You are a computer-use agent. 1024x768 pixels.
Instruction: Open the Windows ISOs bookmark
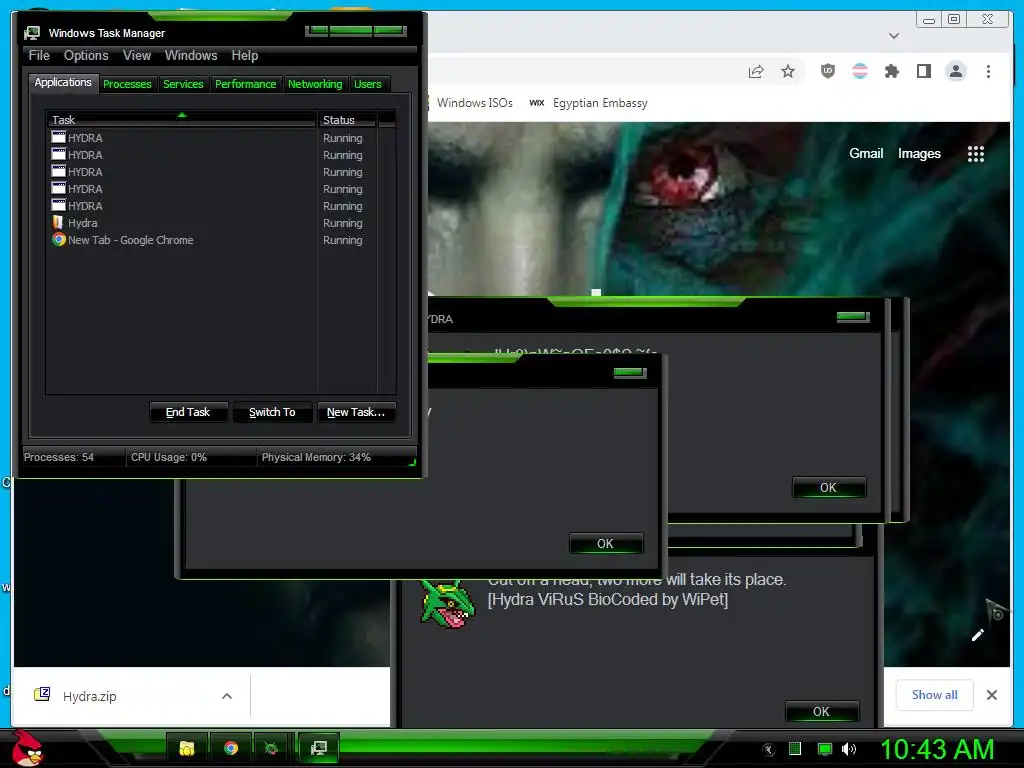474,103
